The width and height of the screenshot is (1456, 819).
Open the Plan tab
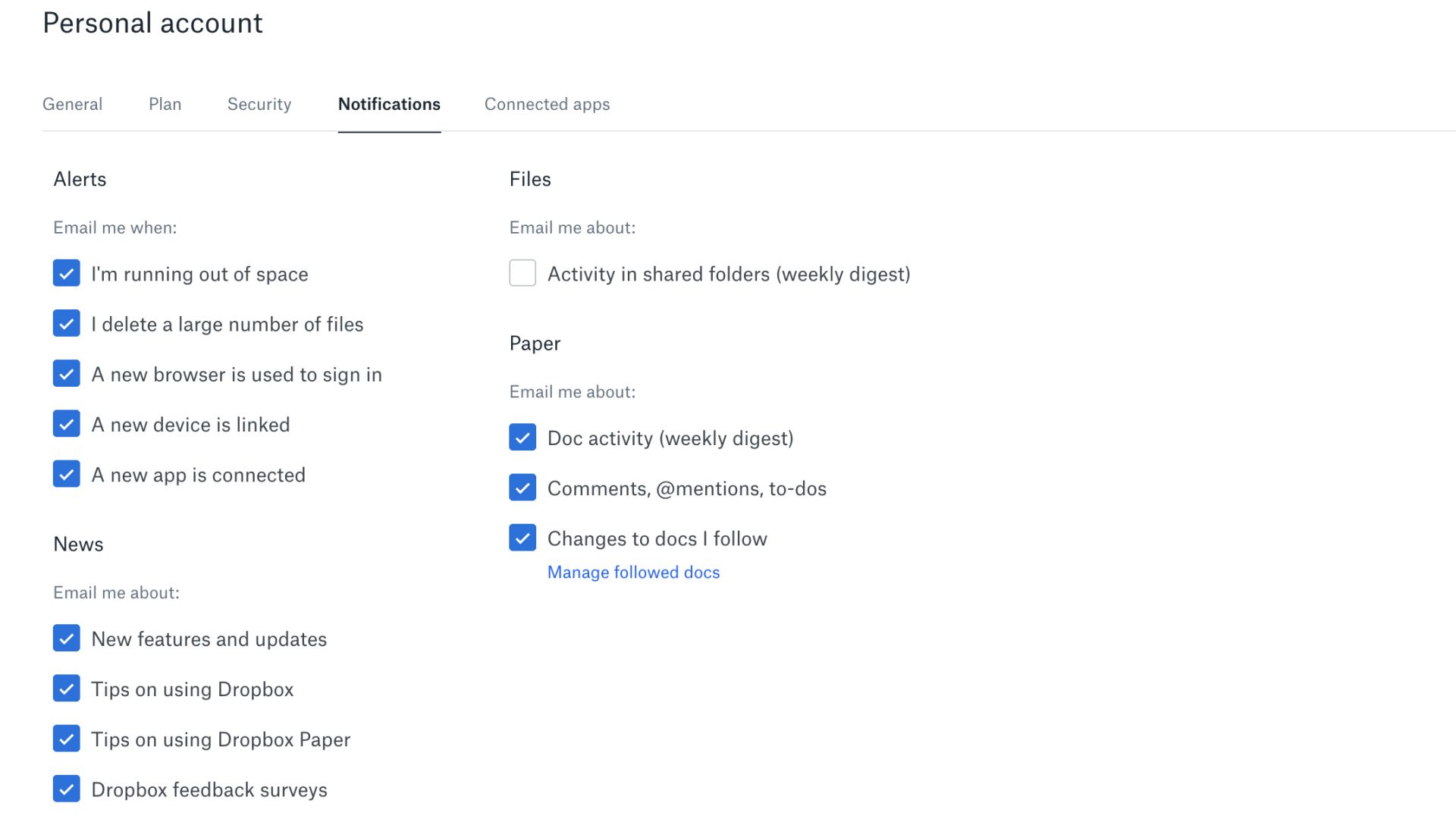tap(165, 104)
